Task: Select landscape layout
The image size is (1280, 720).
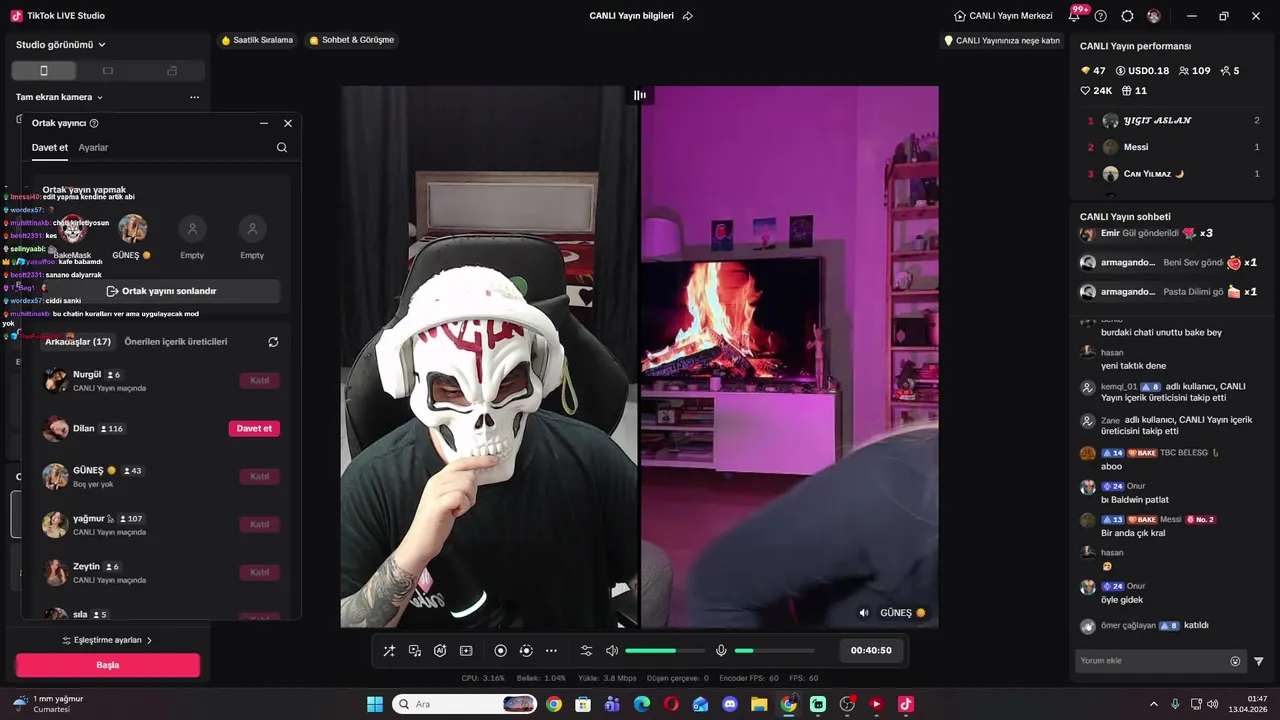Action: click(108, 71)
